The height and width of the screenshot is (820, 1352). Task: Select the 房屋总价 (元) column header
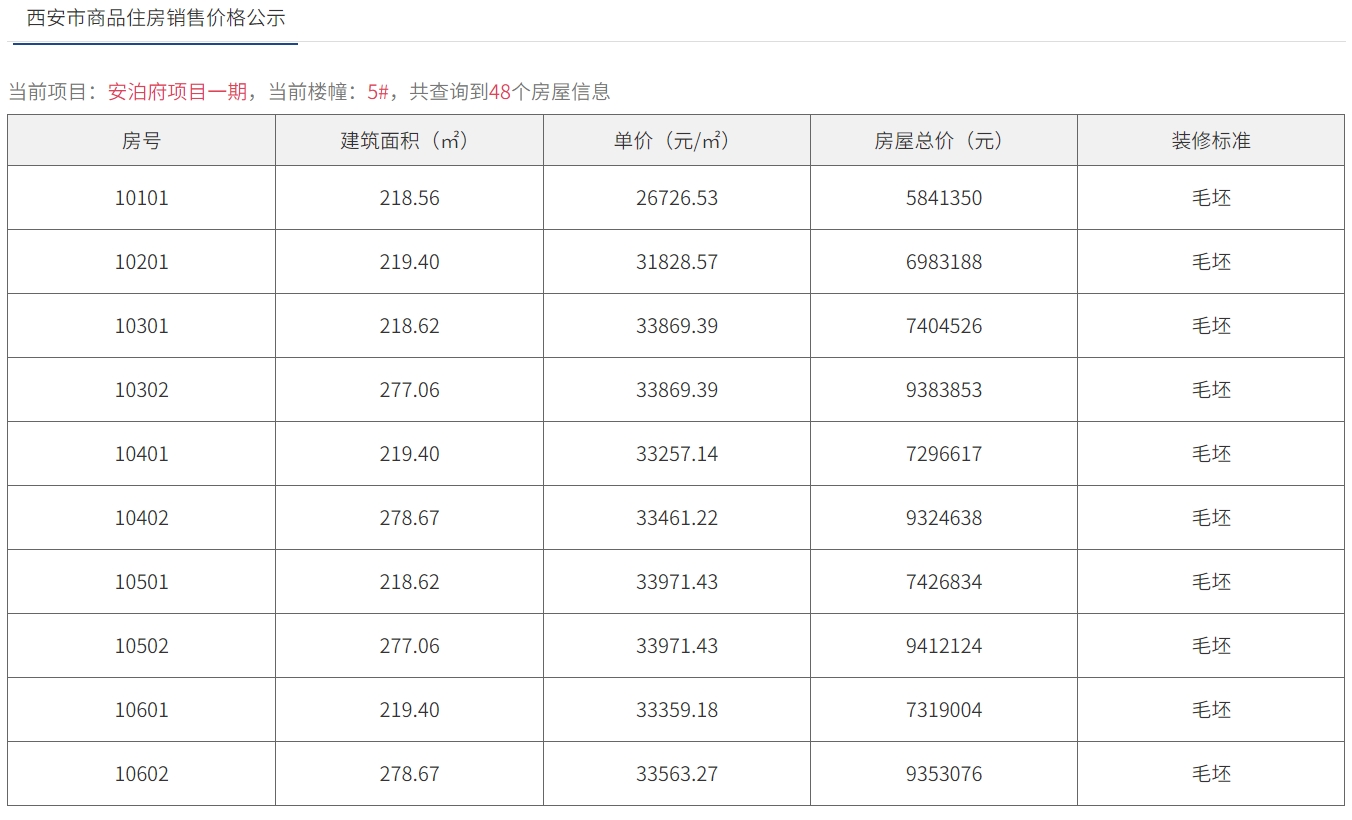(944, 141)
